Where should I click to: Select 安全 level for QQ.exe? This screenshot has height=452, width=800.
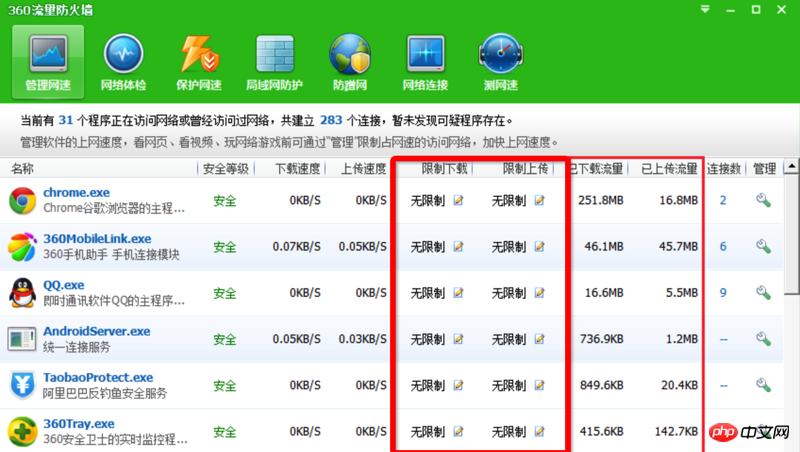coord(224,293)
